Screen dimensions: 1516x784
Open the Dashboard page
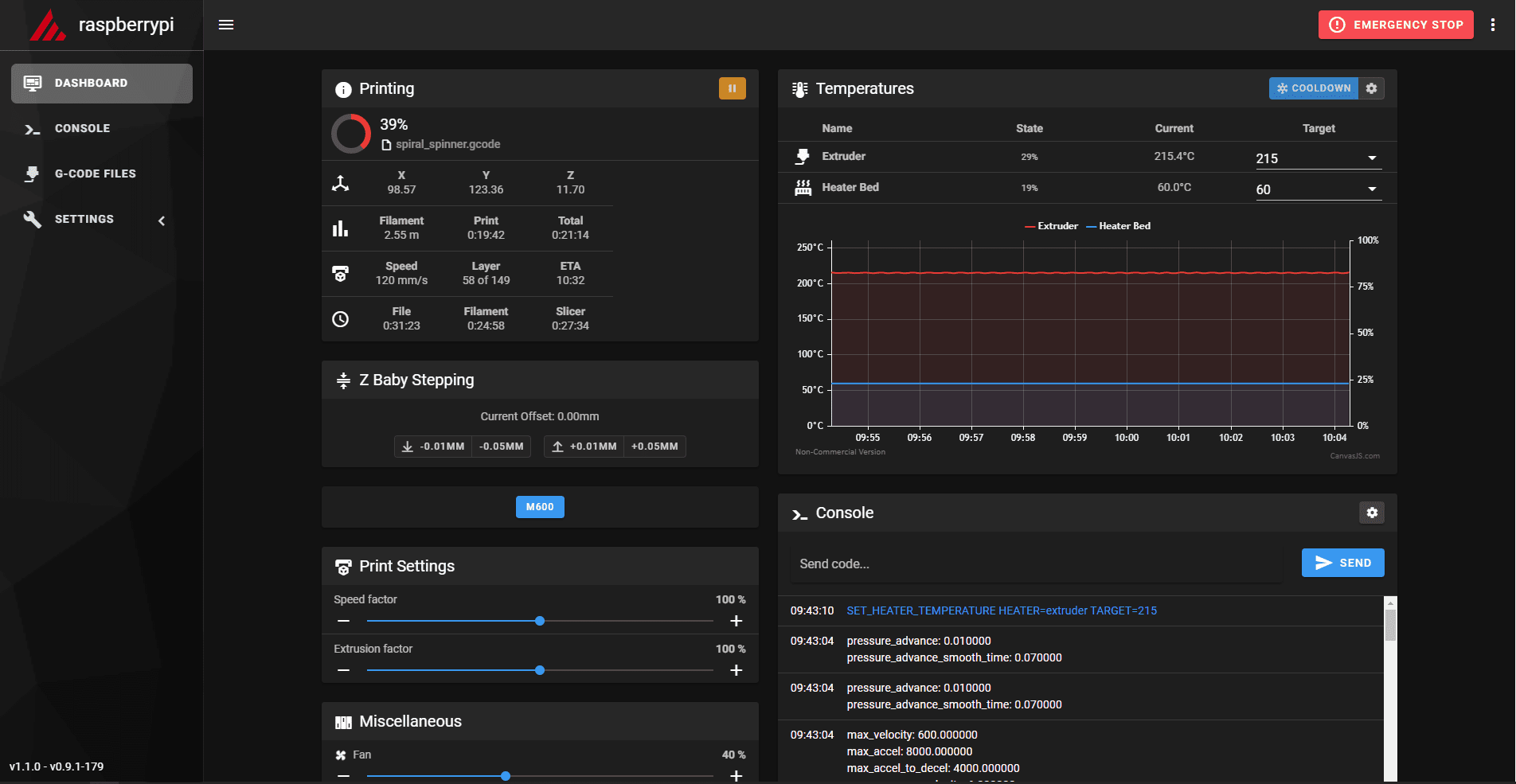pyautogui.click(x=102, y=84)
